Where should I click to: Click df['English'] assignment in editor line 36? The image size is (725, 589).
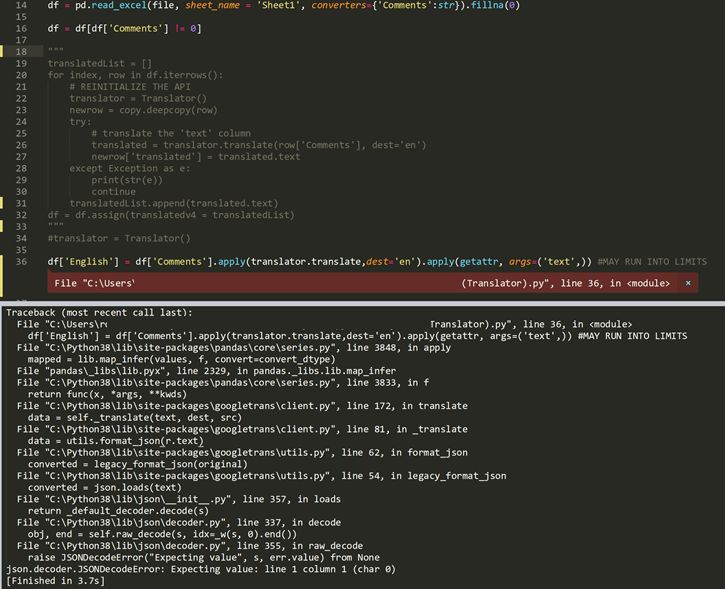83,262
